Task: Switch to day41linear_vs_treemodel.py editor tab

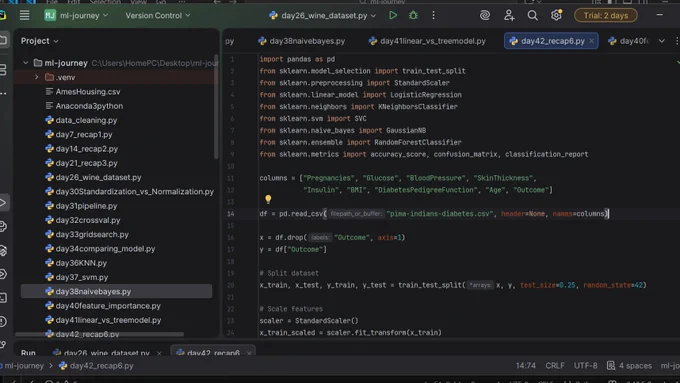Action: [x=427, y=41]
